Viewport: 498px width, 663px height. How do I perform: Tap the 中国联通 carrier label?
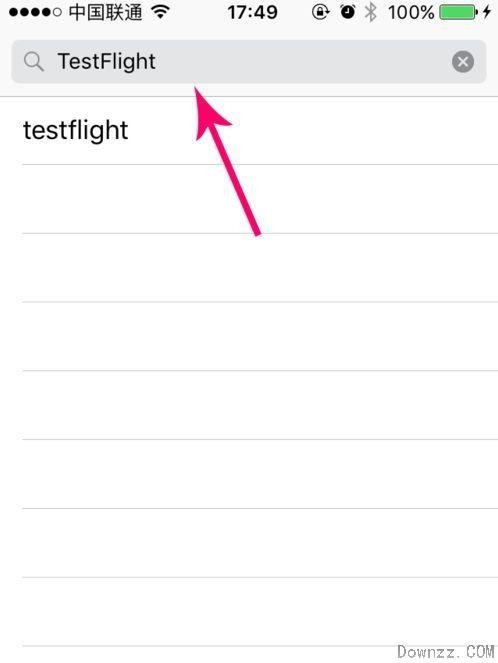(106, 12)
